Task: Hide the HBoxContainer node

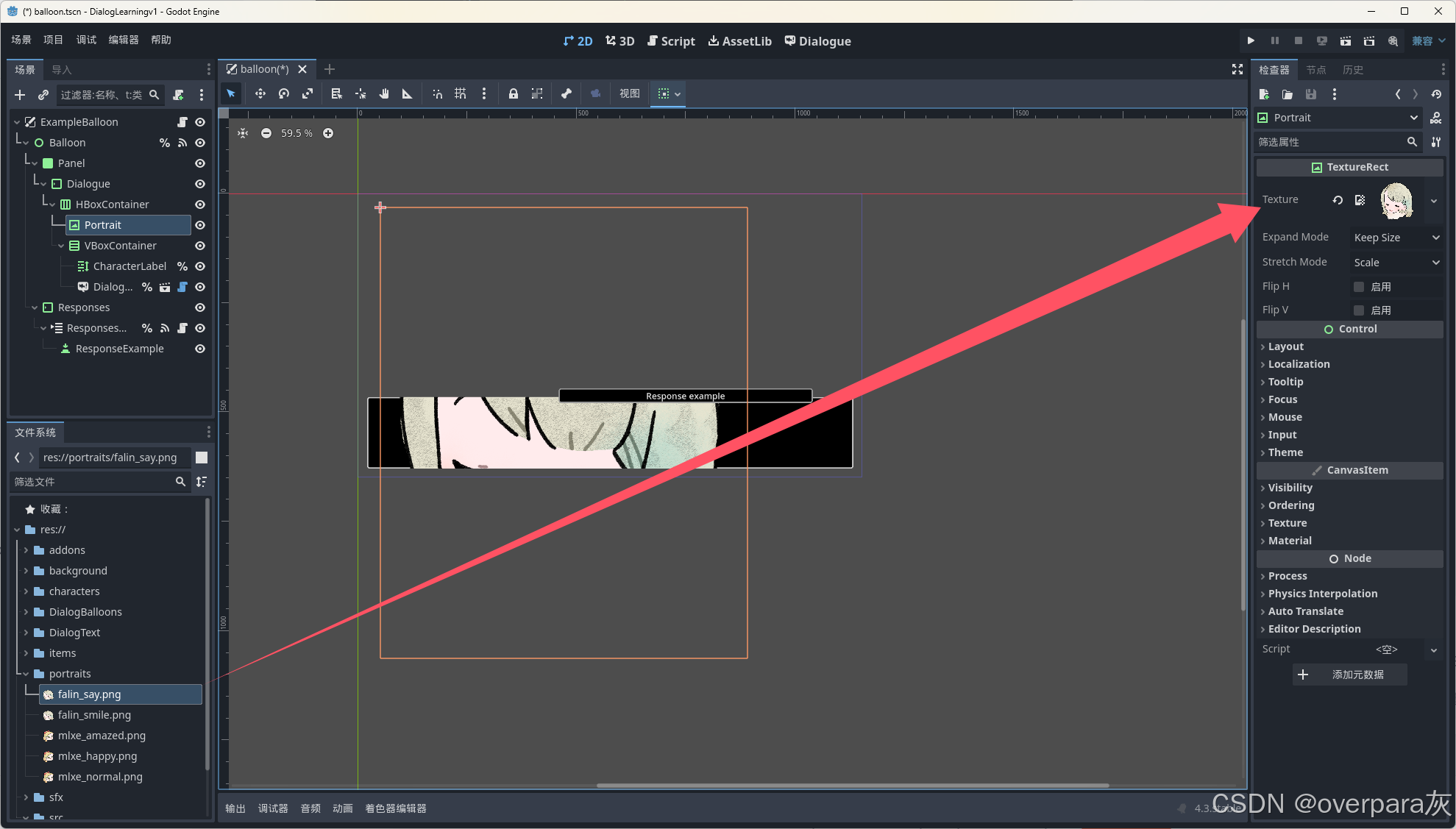Action: (x=200, y=204)
